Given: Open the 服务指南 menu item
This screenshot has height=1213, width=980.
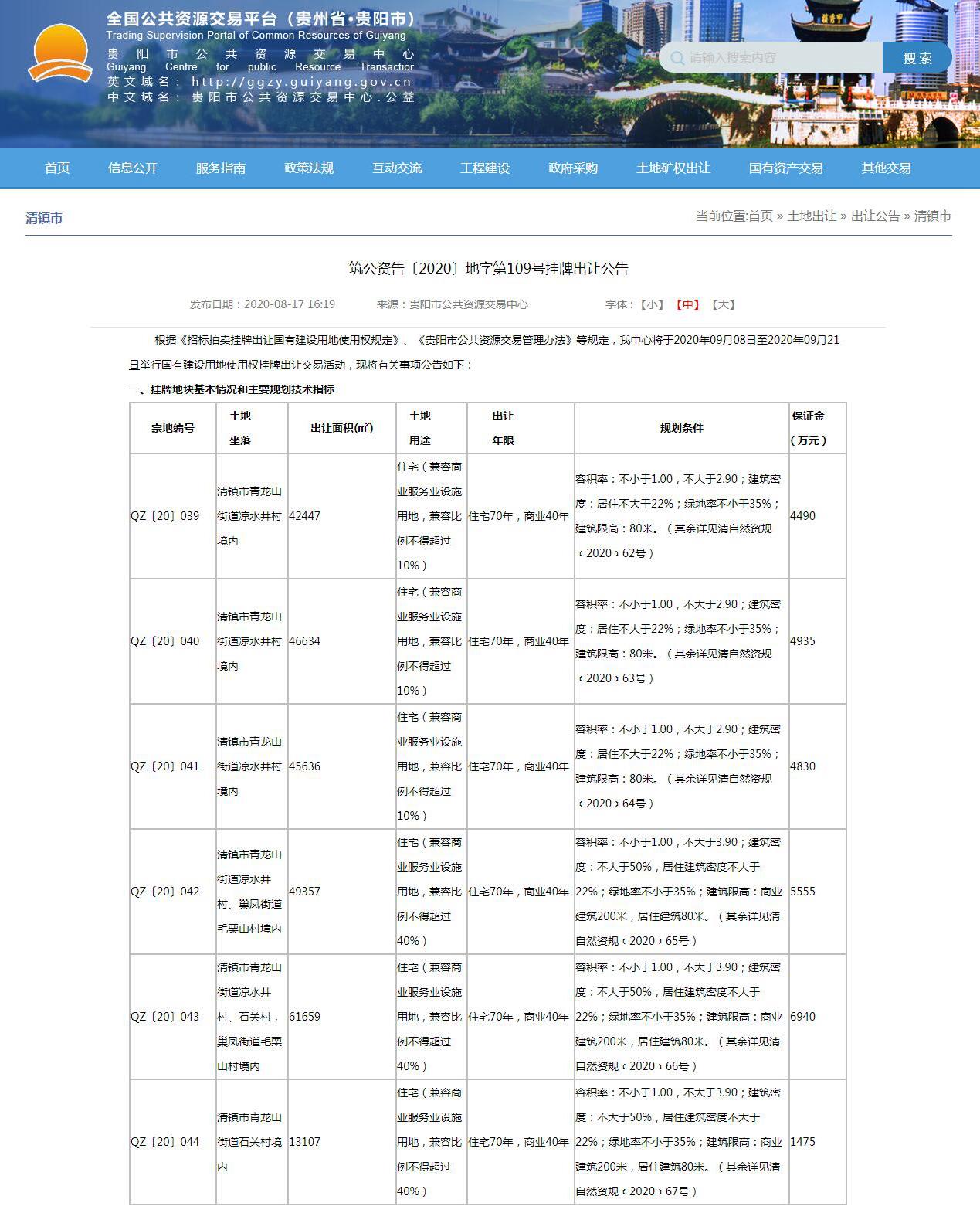Looking at the screenshot, I should click(x=221, y=168).
